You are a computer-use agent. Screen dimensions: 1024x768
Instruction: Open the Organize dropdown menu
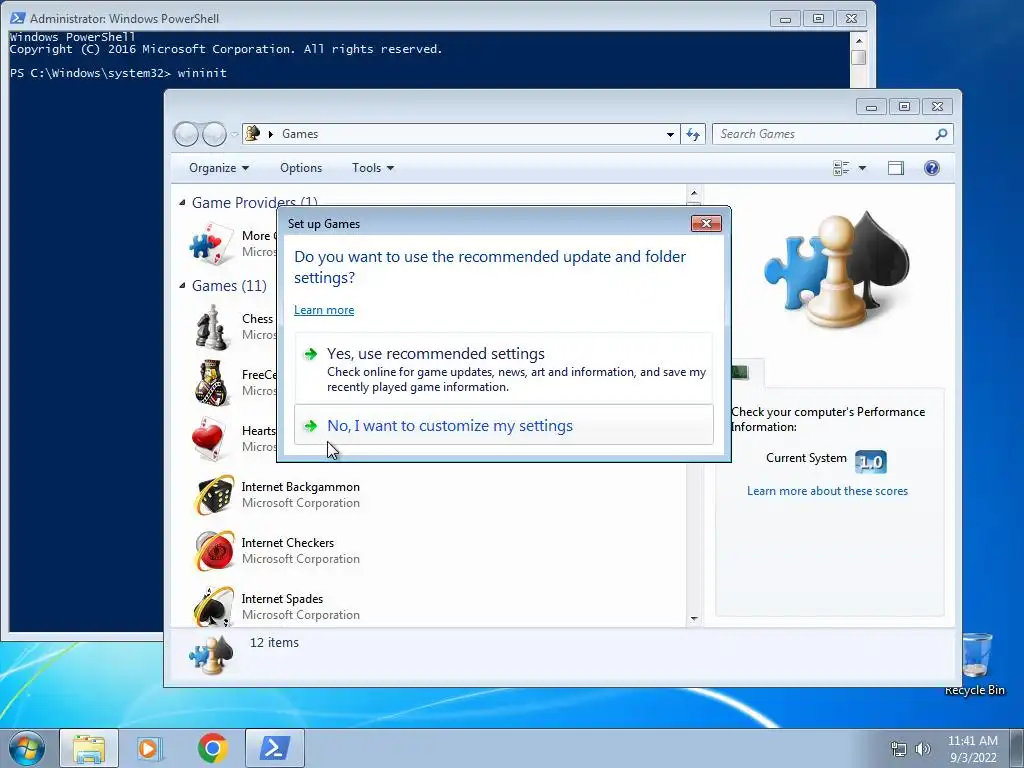pyautogui.click(x=219, y=168)
